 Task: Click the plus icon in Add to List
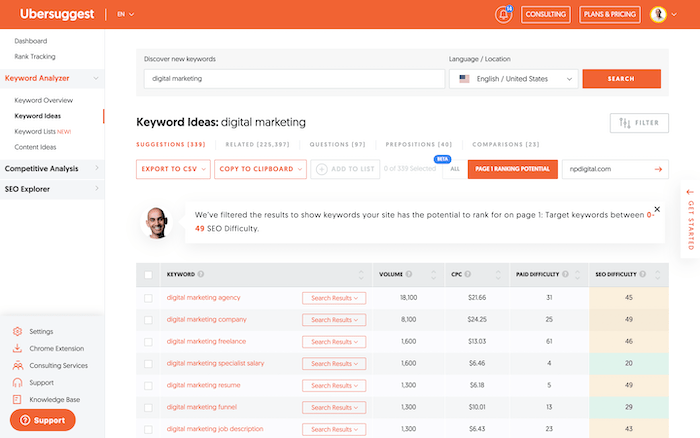(x=321, y=169)
